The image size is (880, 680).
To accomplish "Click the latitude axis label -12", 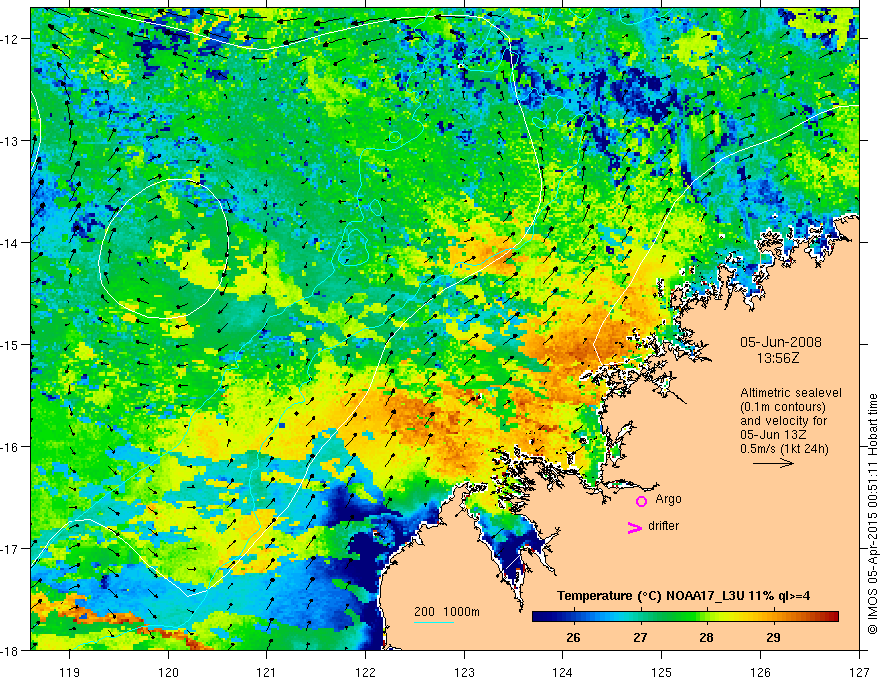I will (x=12, y=39).
